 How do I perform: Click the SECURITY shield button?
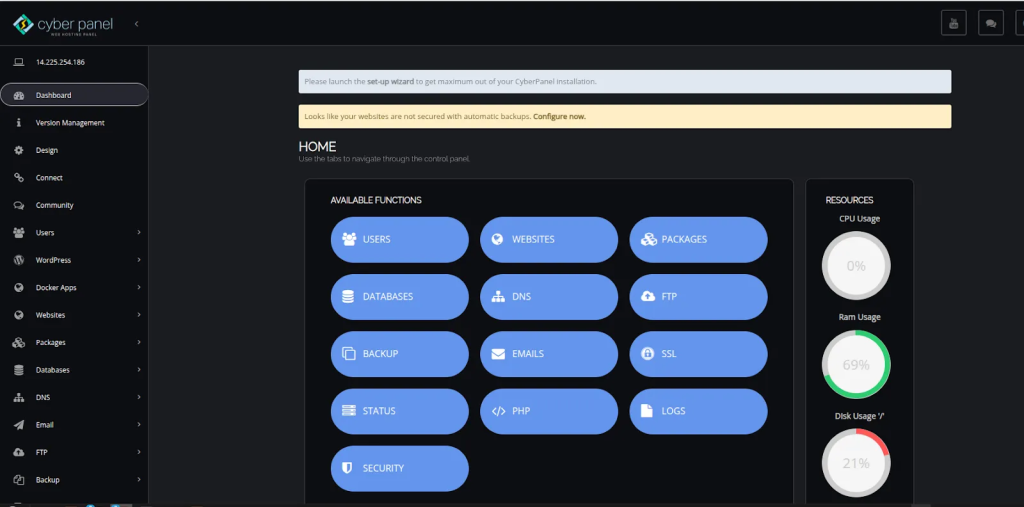(x=399, y=468)
